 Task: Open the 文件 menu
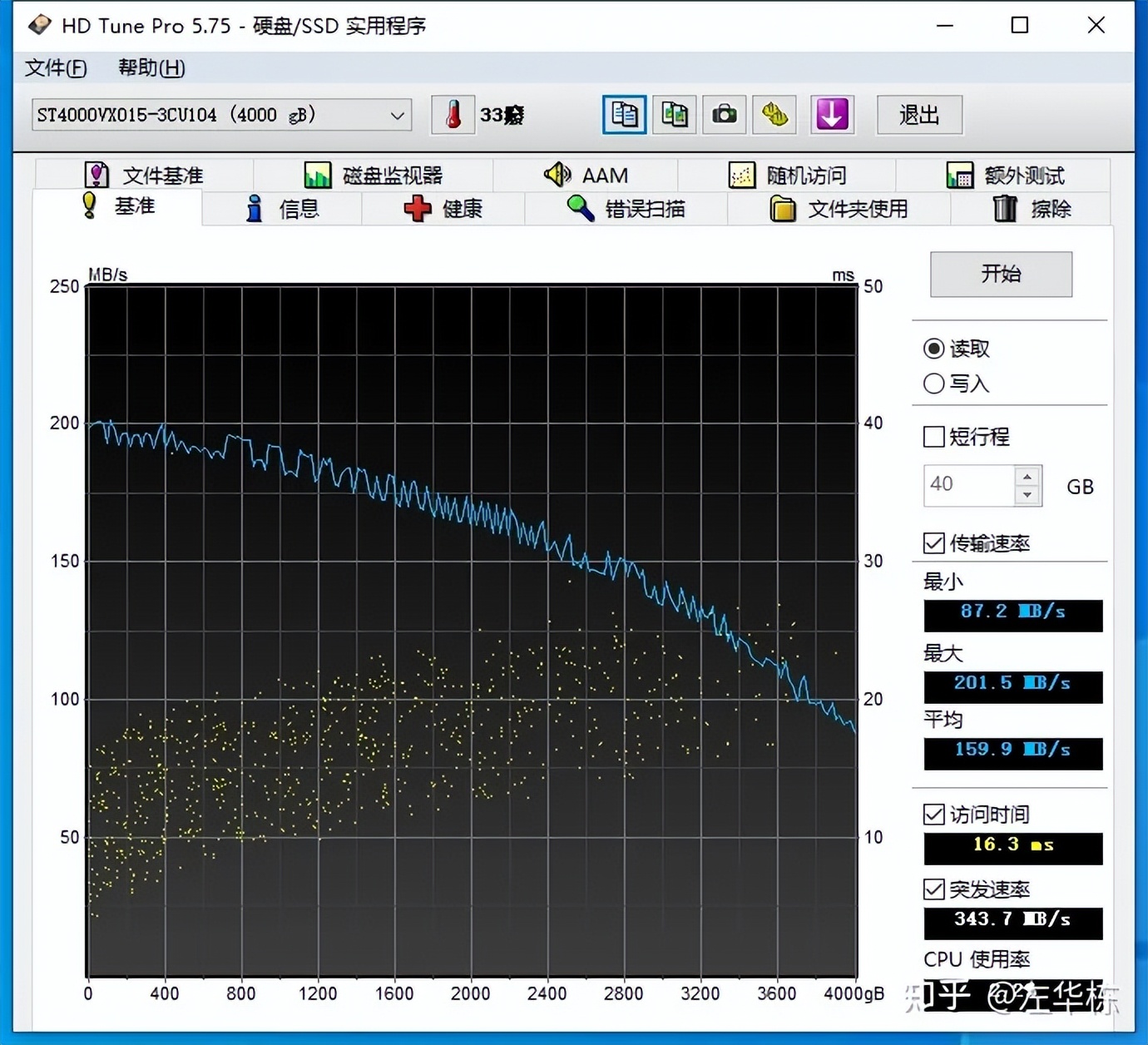(x=55, y=68)
